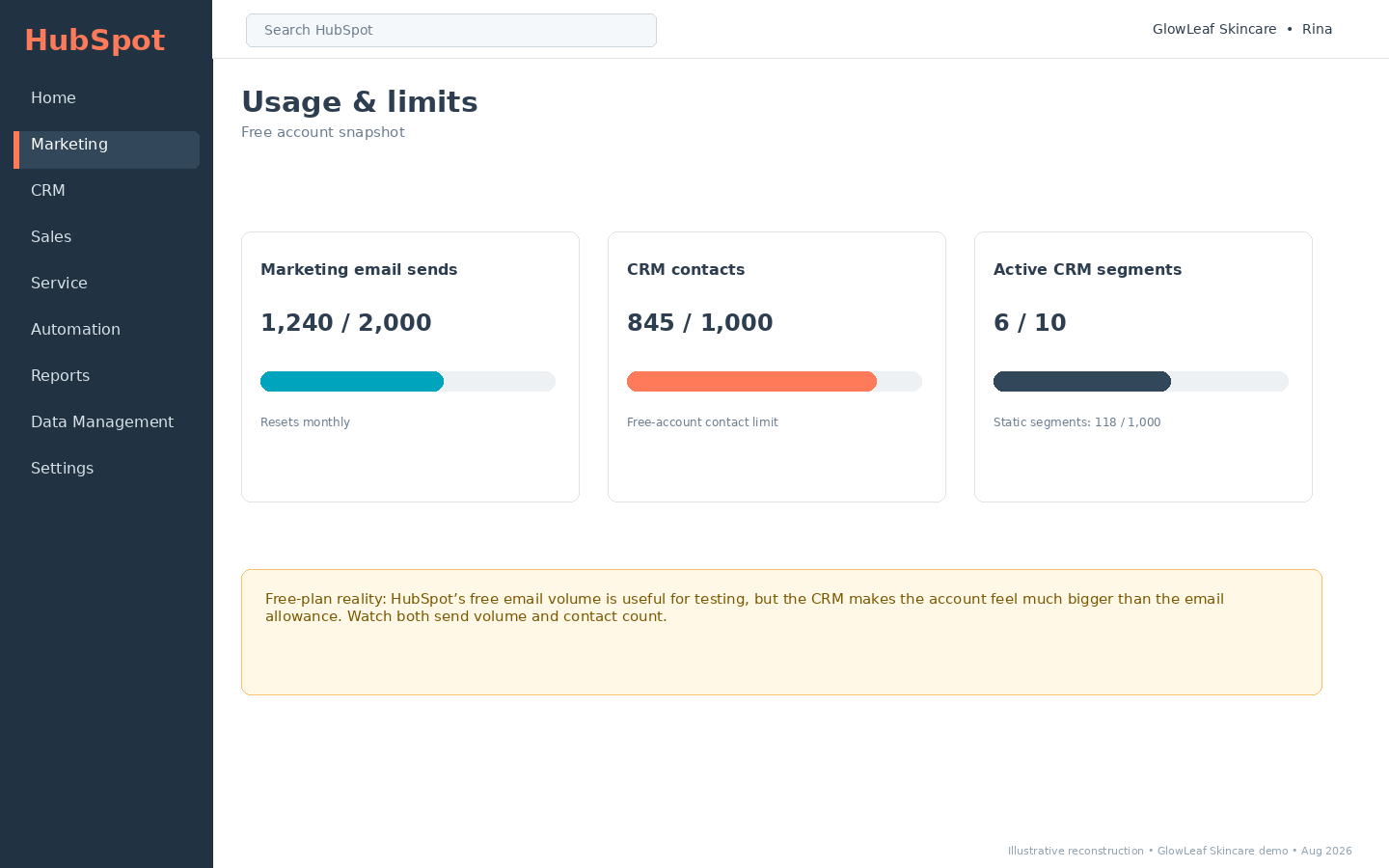Click the Static segments: 118 / 1,000 note
This screenshot has width=1389, height=868.
[1076, 422]
